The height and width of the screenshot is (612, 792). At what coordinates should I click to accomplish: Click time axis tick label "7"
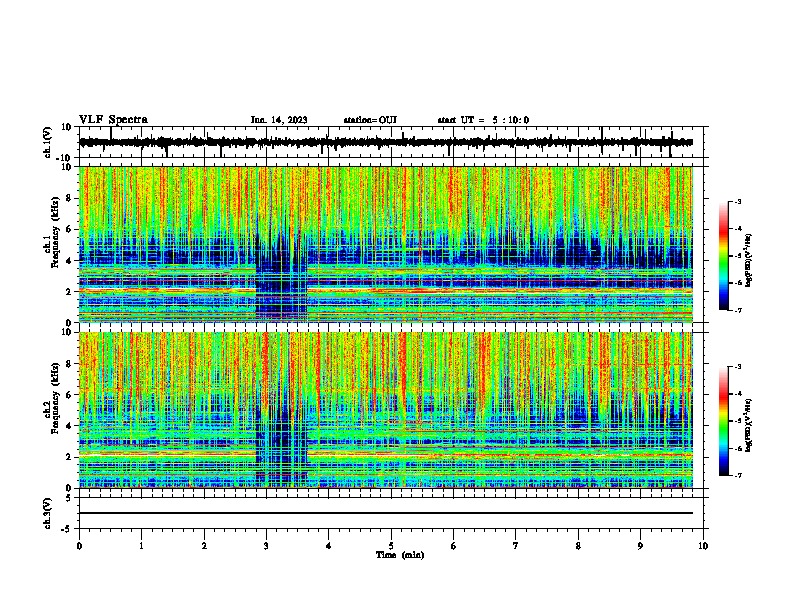point(516,546)
